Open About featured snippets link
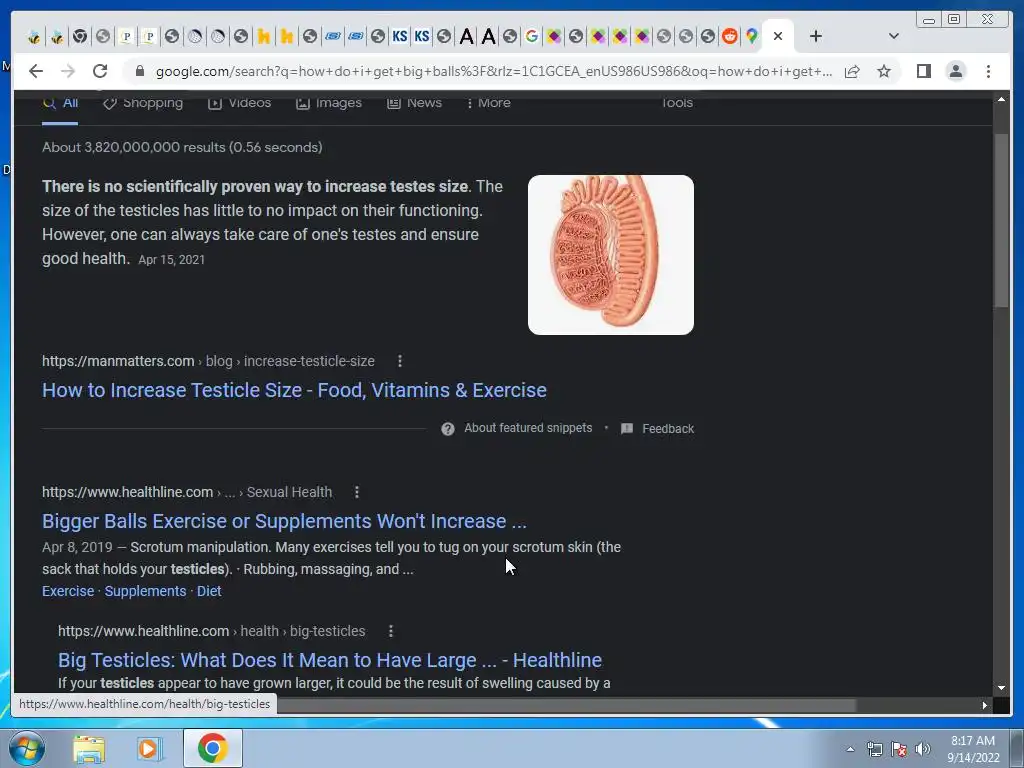 click(528, 428)
